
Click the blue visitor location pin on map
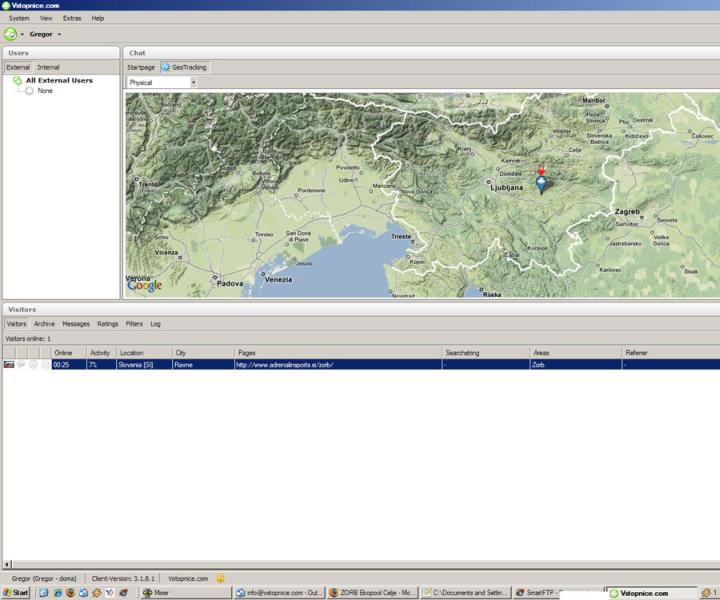tap(541, 183)
